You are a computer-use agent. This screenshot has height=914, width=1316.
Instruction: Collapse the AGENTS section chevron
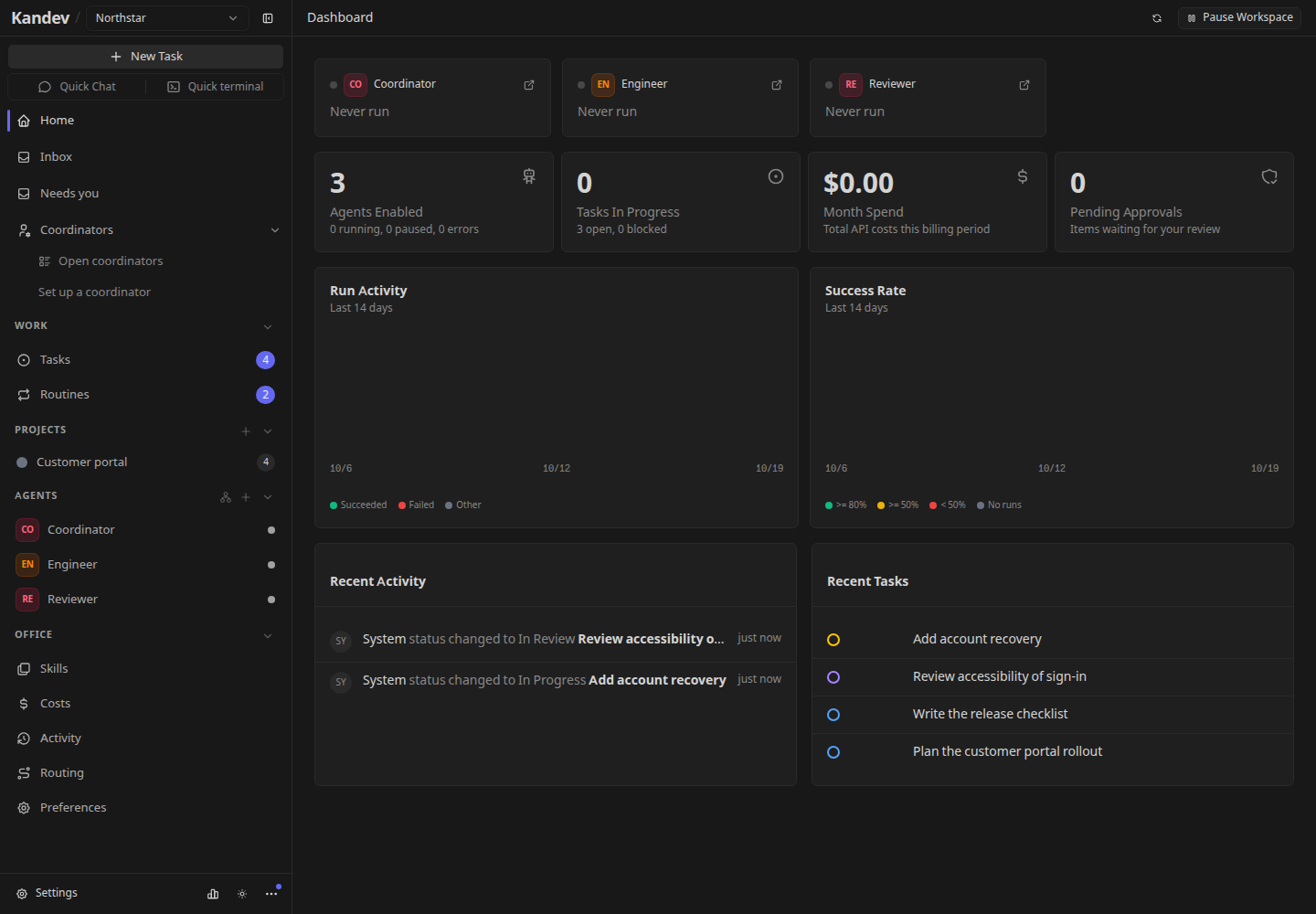(x=268, y=497)
